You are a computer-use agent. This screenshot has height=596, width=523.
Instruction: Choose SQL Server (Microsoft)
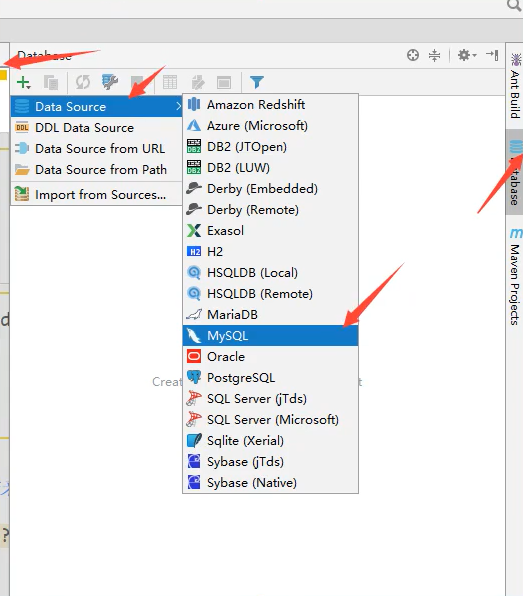point(270,420)
